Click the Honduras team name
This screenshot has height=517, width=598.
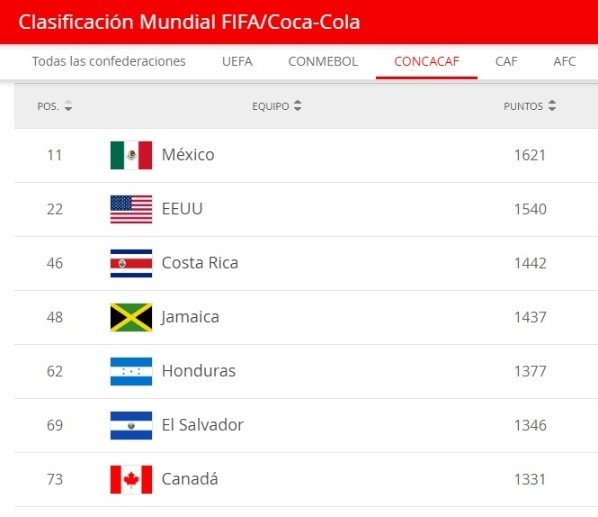[199, 371]
